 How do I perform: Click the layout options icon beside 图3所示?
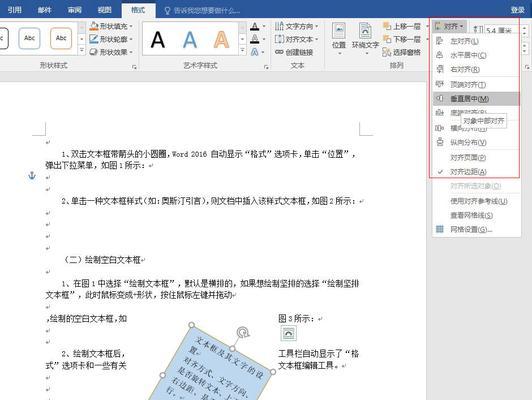[288, 334]
